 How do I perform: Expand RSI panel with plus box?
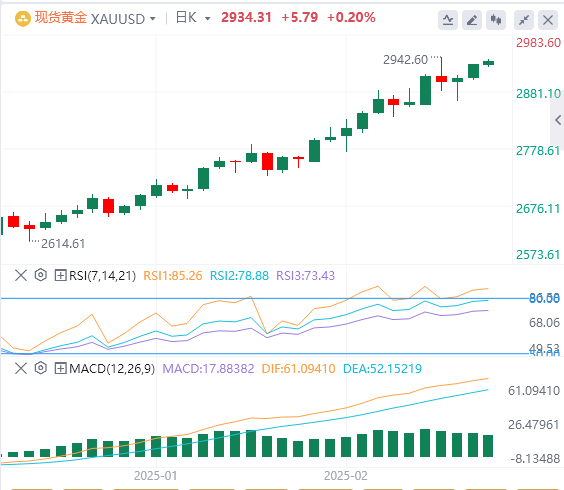[x=60, y=276]
